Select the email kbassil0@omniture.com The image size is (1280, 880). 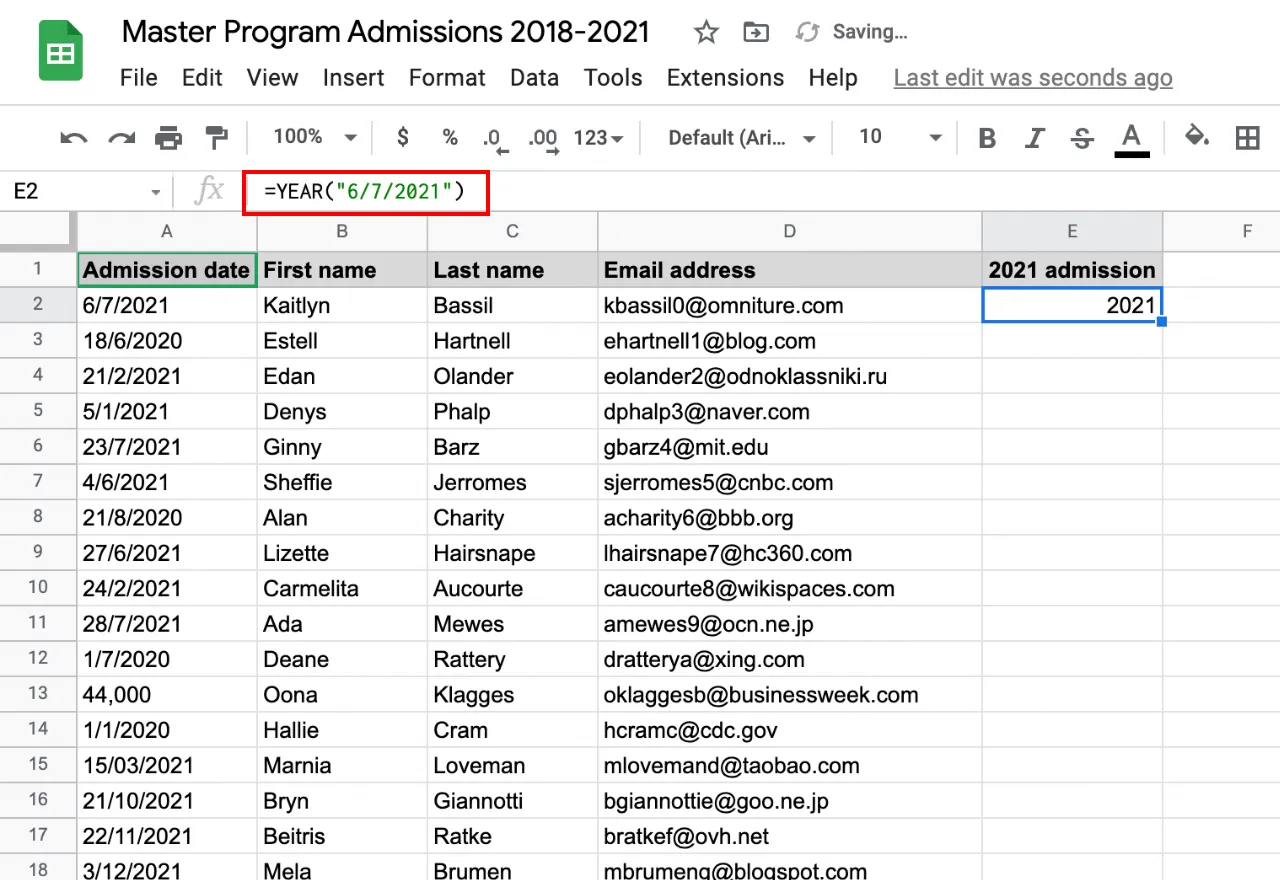pos(789,305)
